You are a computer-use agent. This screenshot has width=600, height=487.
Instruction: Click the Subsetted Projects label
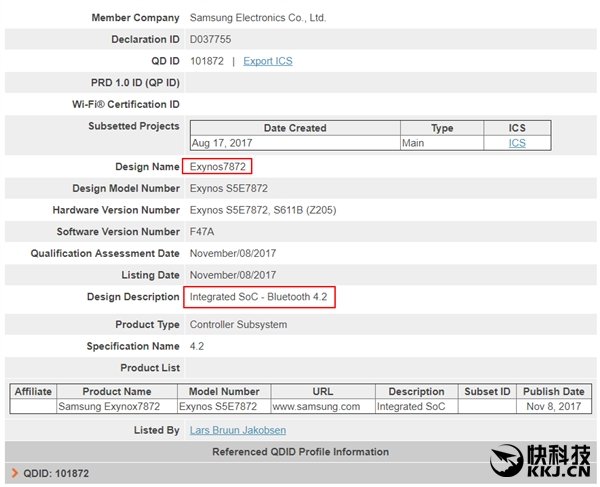click(134, 126)
